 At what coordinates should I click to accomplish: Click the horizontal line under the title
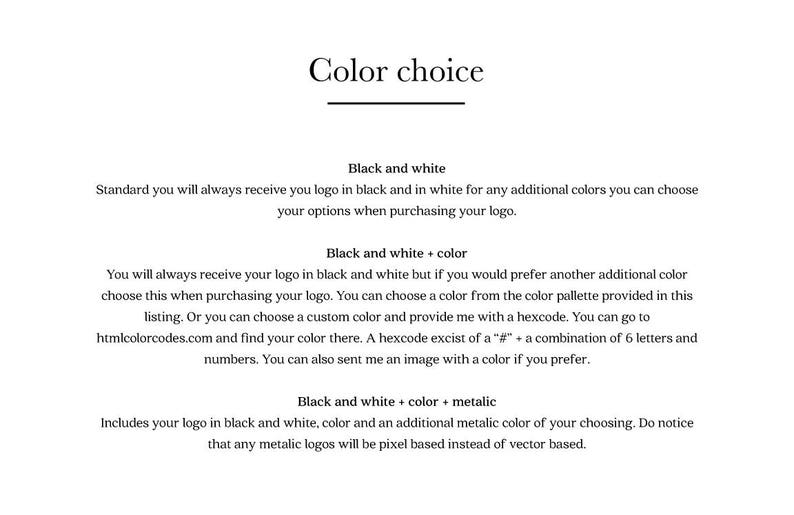pos(396,103)
